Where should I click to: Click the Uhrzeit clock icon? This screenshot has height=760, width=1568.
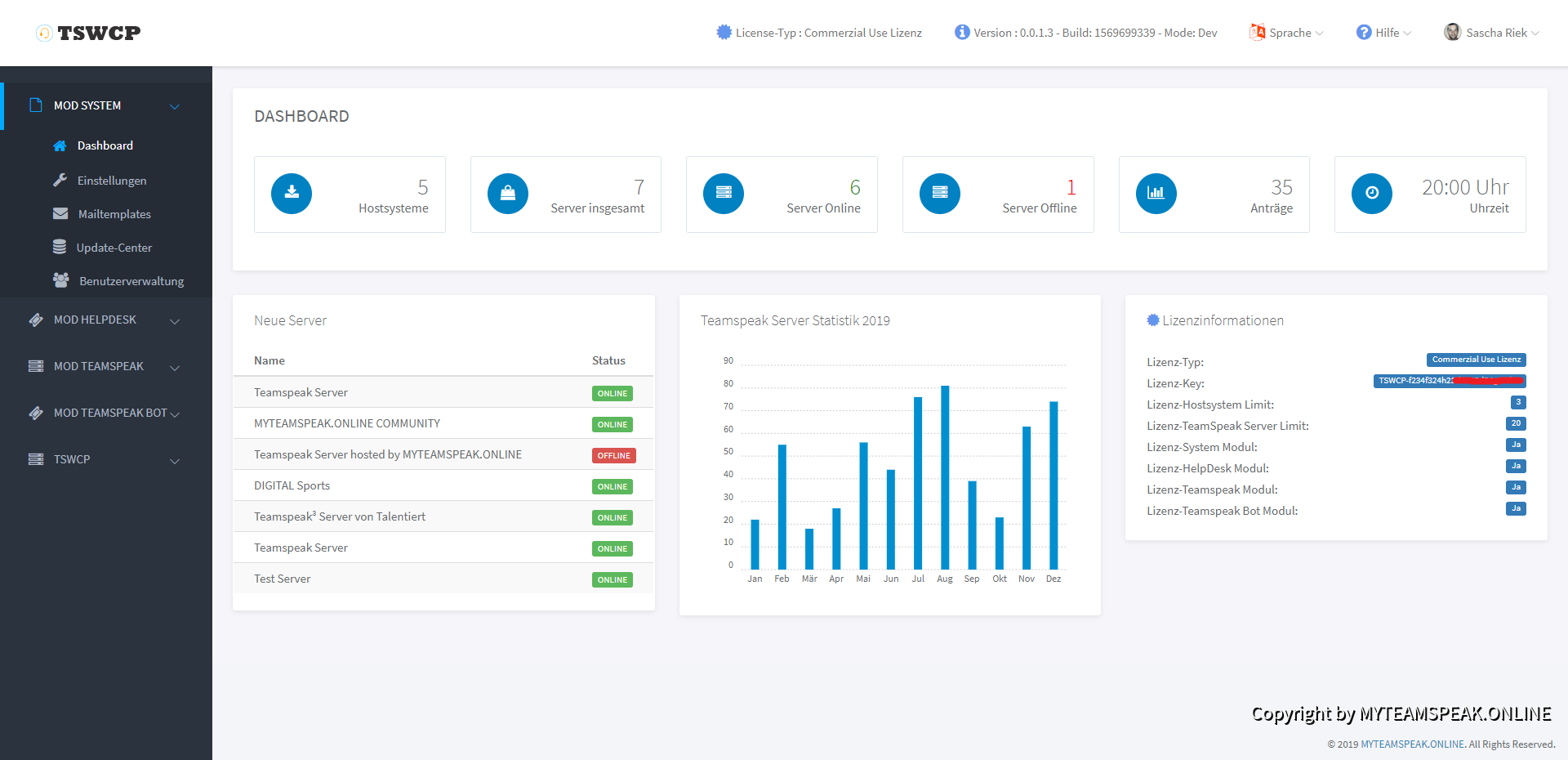pos(1371,194)
